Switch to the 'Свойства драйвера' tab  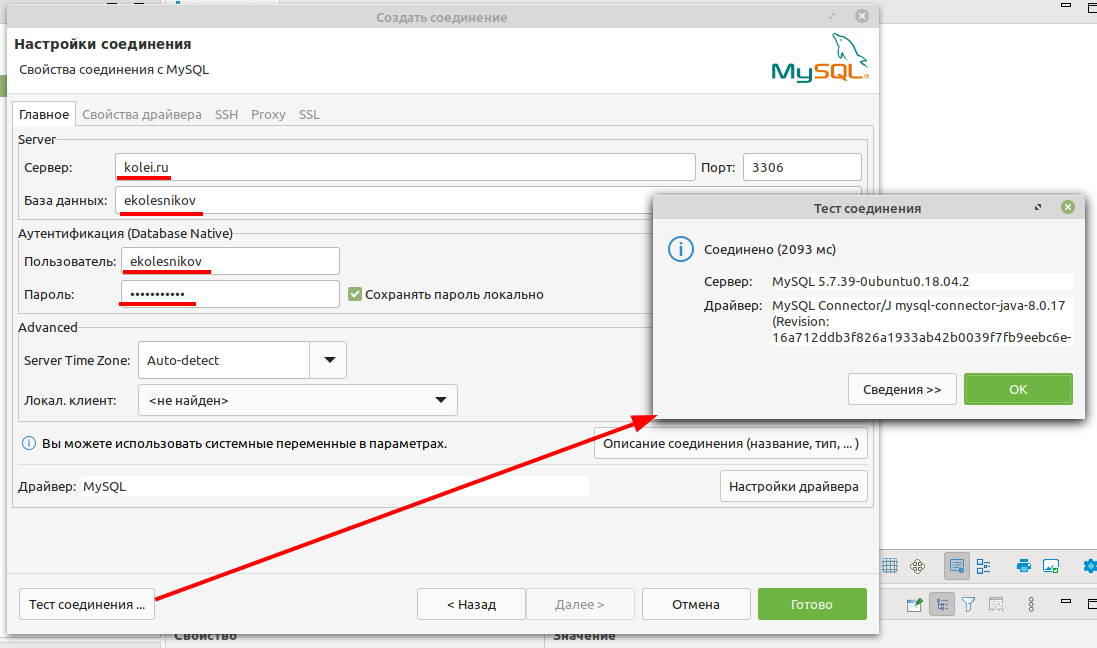coord(142,115)
